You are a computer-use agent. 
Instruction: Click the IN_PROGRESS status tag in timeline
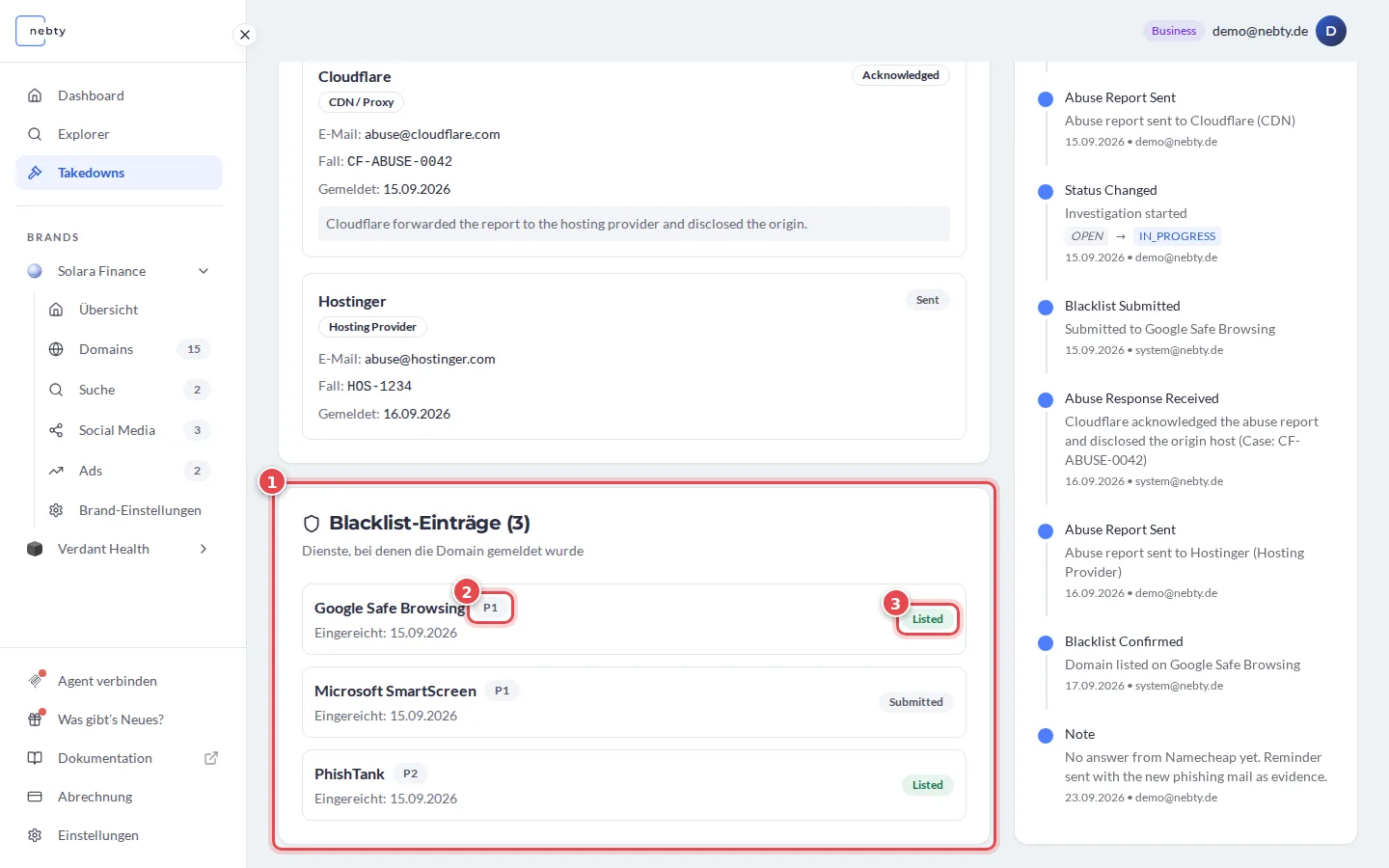click(1177, 236)
